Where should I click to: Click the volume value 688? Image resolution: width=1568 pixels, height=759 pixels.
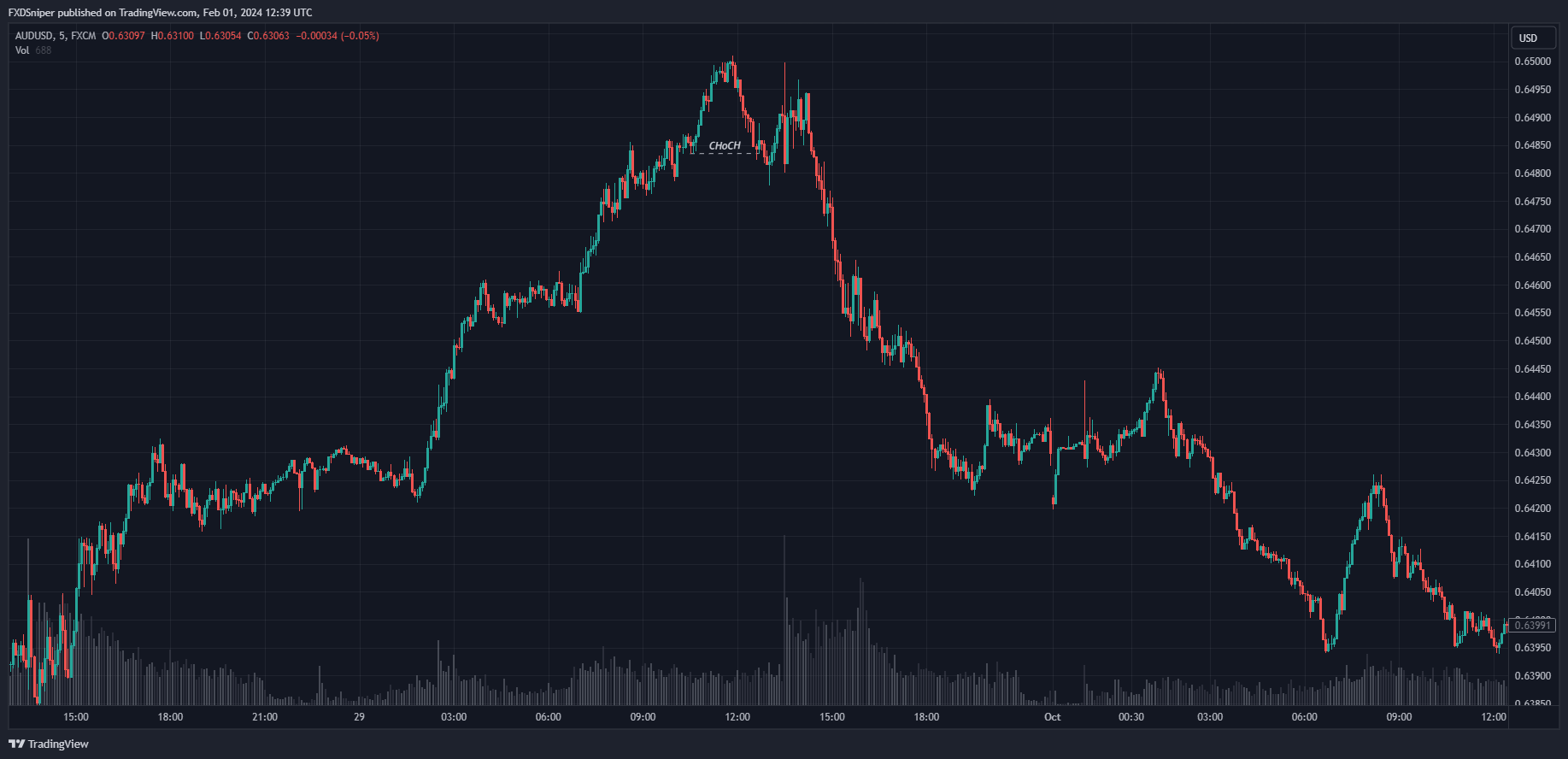(43, 50)
